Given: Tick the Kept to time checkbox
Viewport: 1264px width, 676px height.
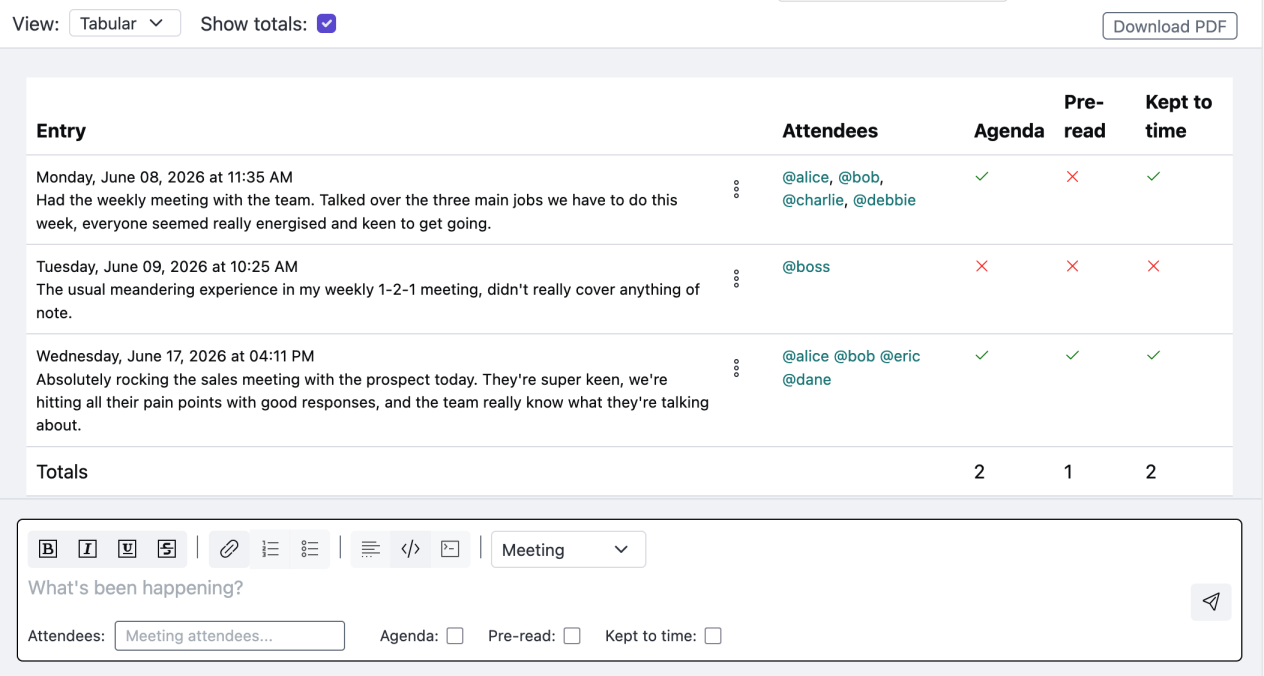Looking at the screenshot, I should click(x=713, y=636).
